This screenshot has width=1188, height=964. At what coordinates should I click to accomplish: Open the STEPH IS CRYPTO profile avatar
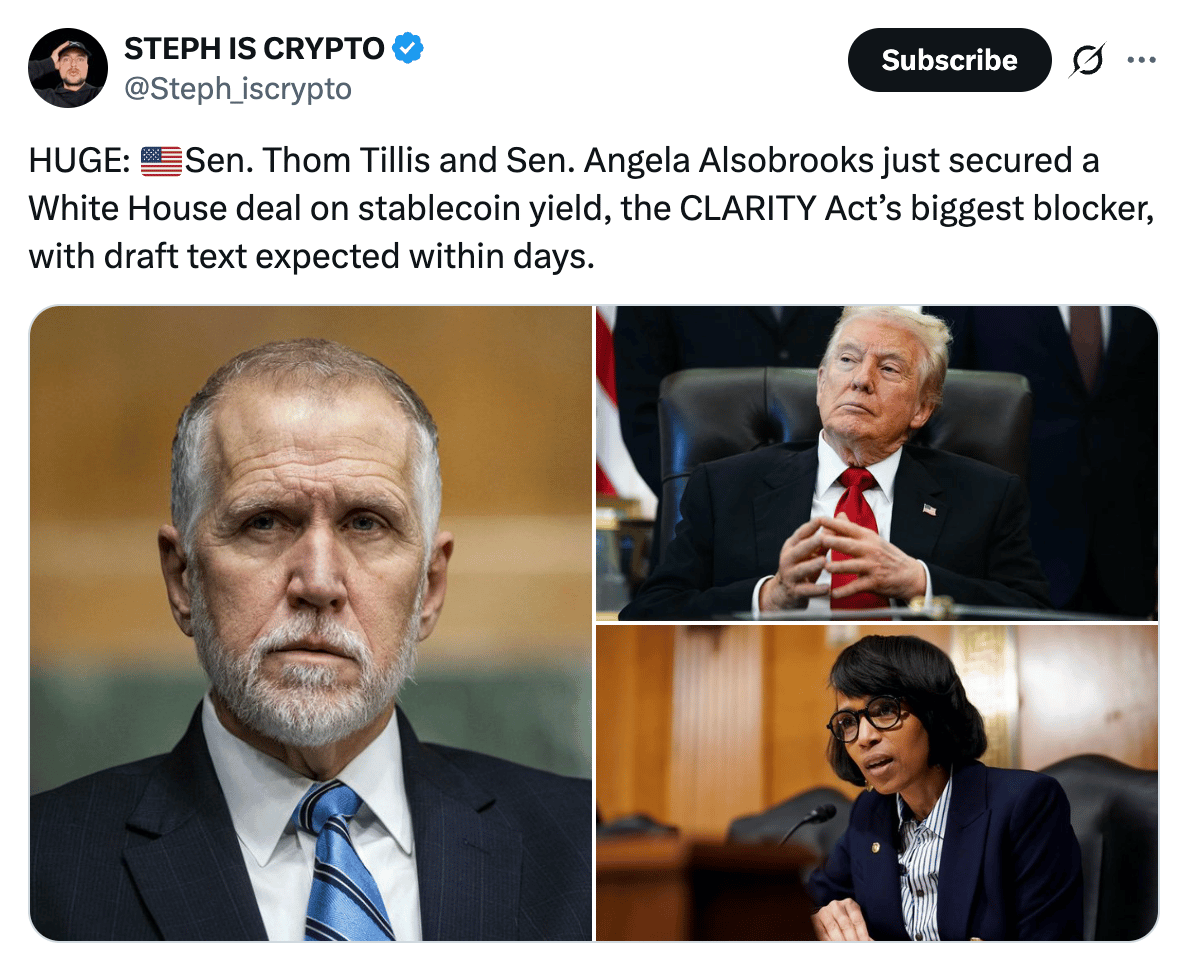[x=67, y=68]
